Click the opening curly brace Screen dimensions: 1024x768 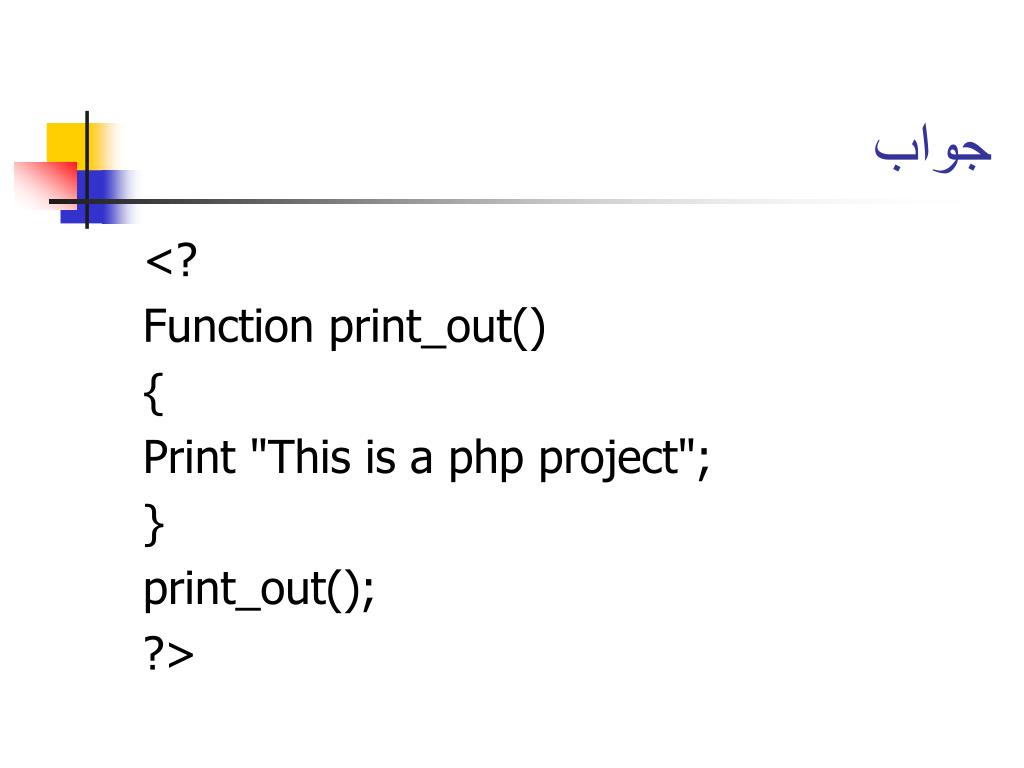point(153,394)
